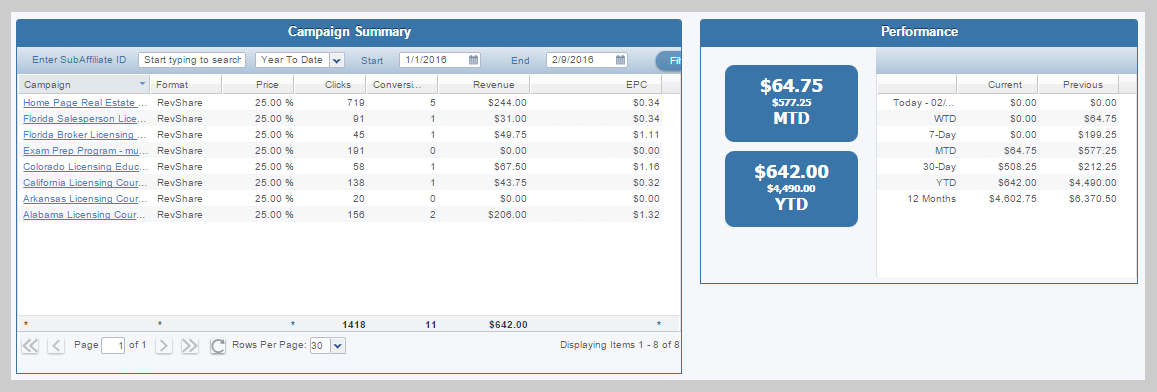Open Florida Salesperson Licensing campaign link

(84, 119)
